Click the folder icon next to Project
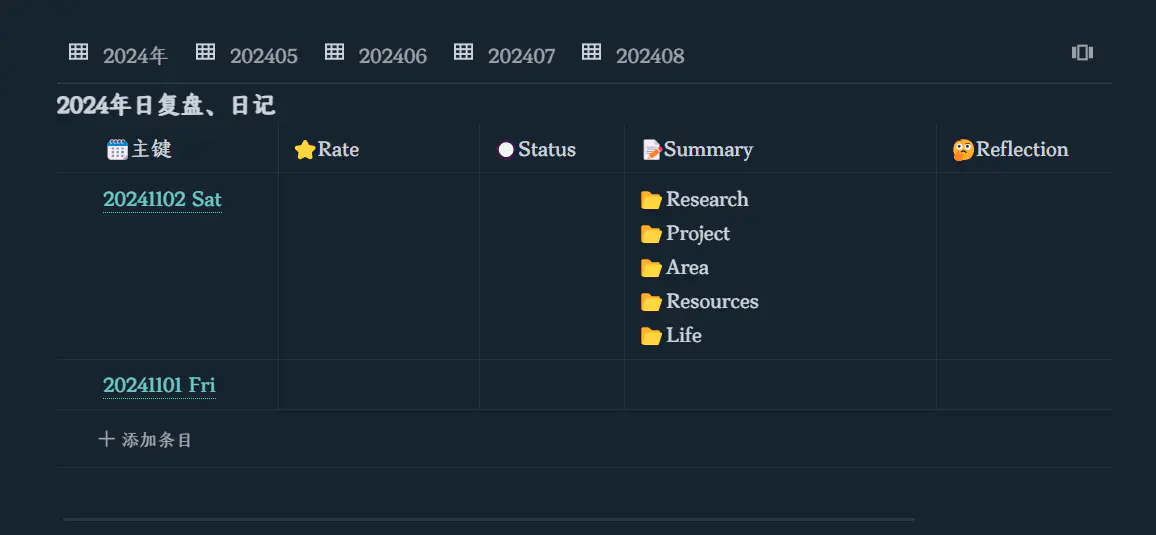The width and height of the screenshot is (1156, 535). (651, 234)
